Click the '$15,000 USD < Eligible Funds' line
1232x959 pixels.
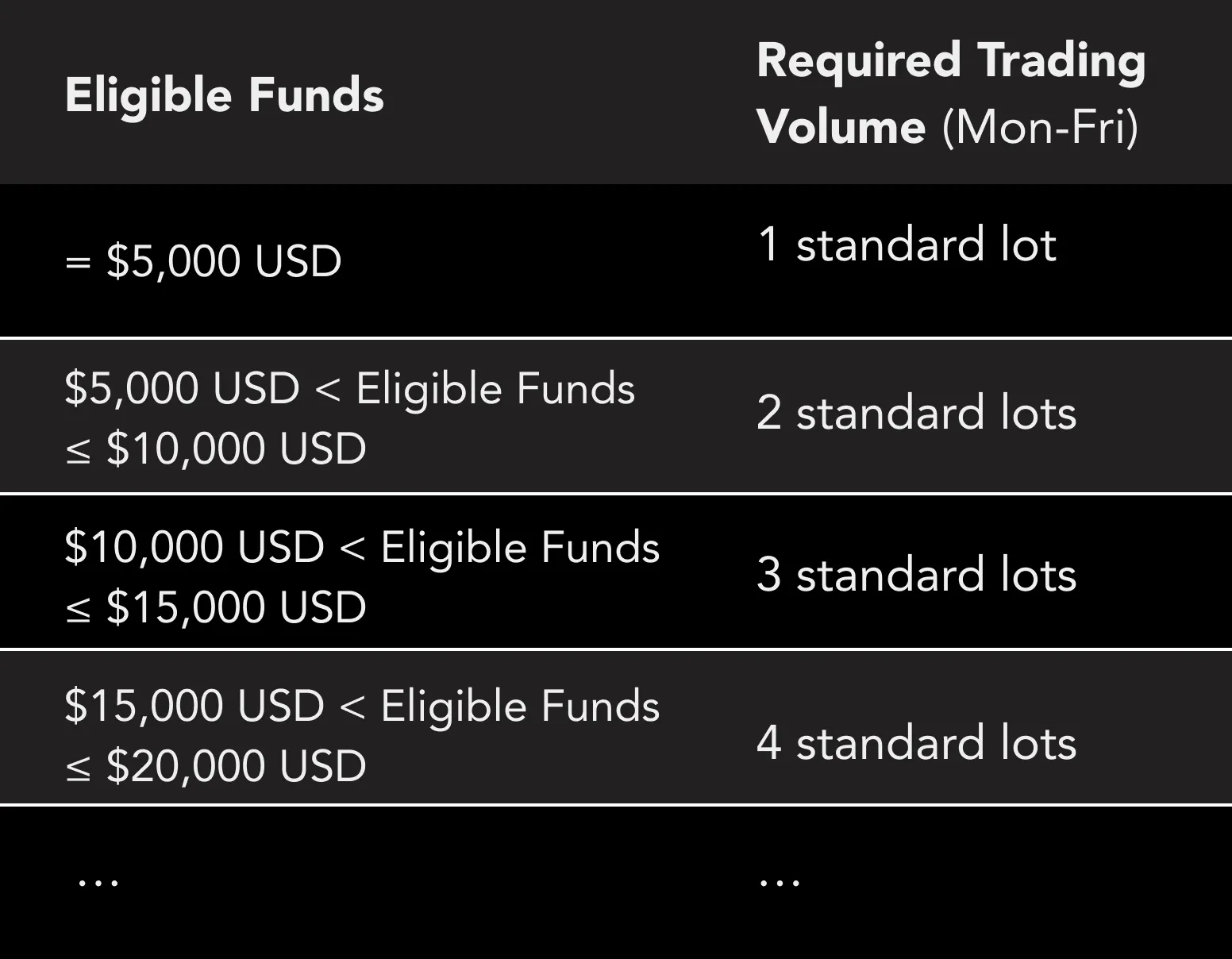pos(362,707)
